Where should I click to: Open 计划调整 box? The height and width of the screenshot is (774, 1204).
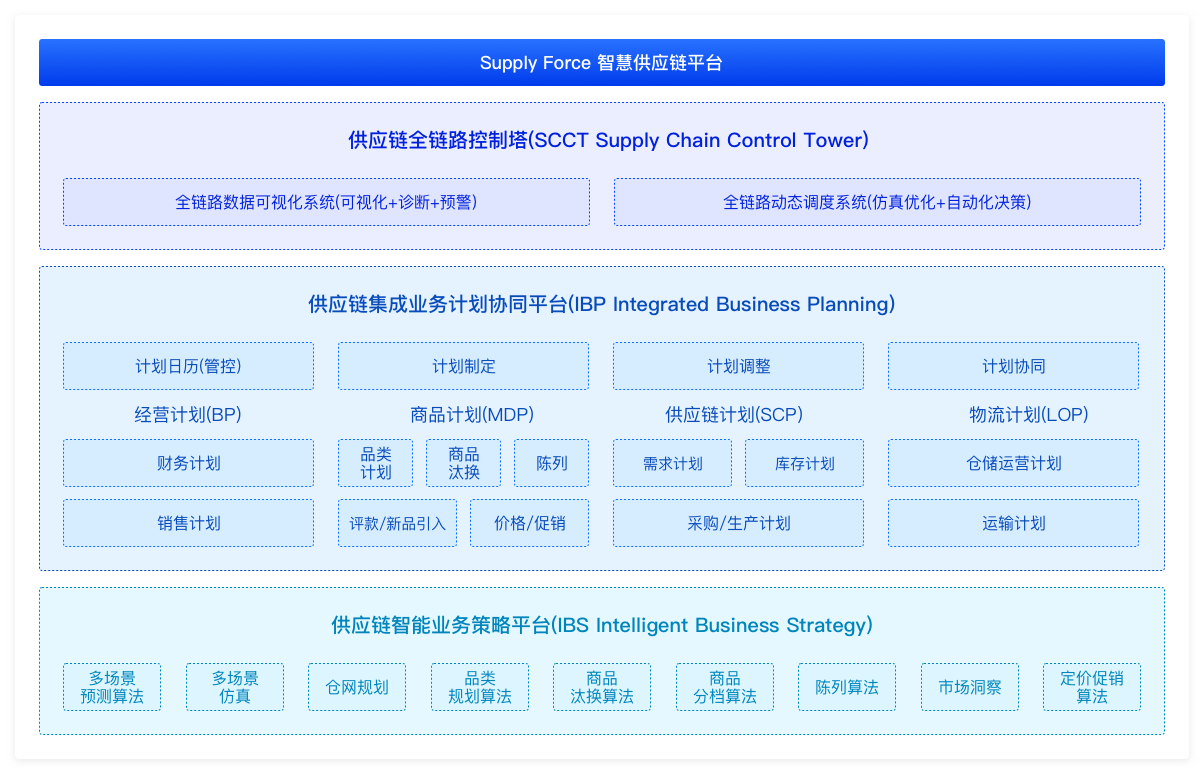738,366
